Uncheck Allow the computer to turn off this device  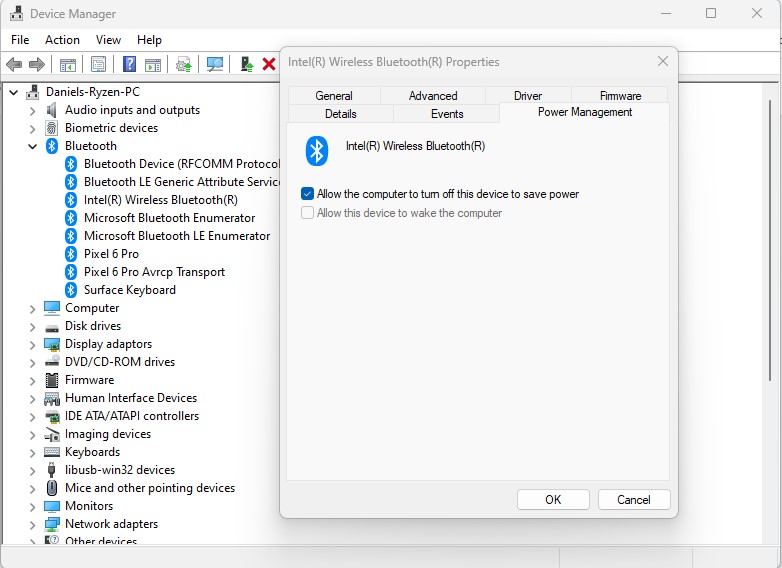pos(307,194)
